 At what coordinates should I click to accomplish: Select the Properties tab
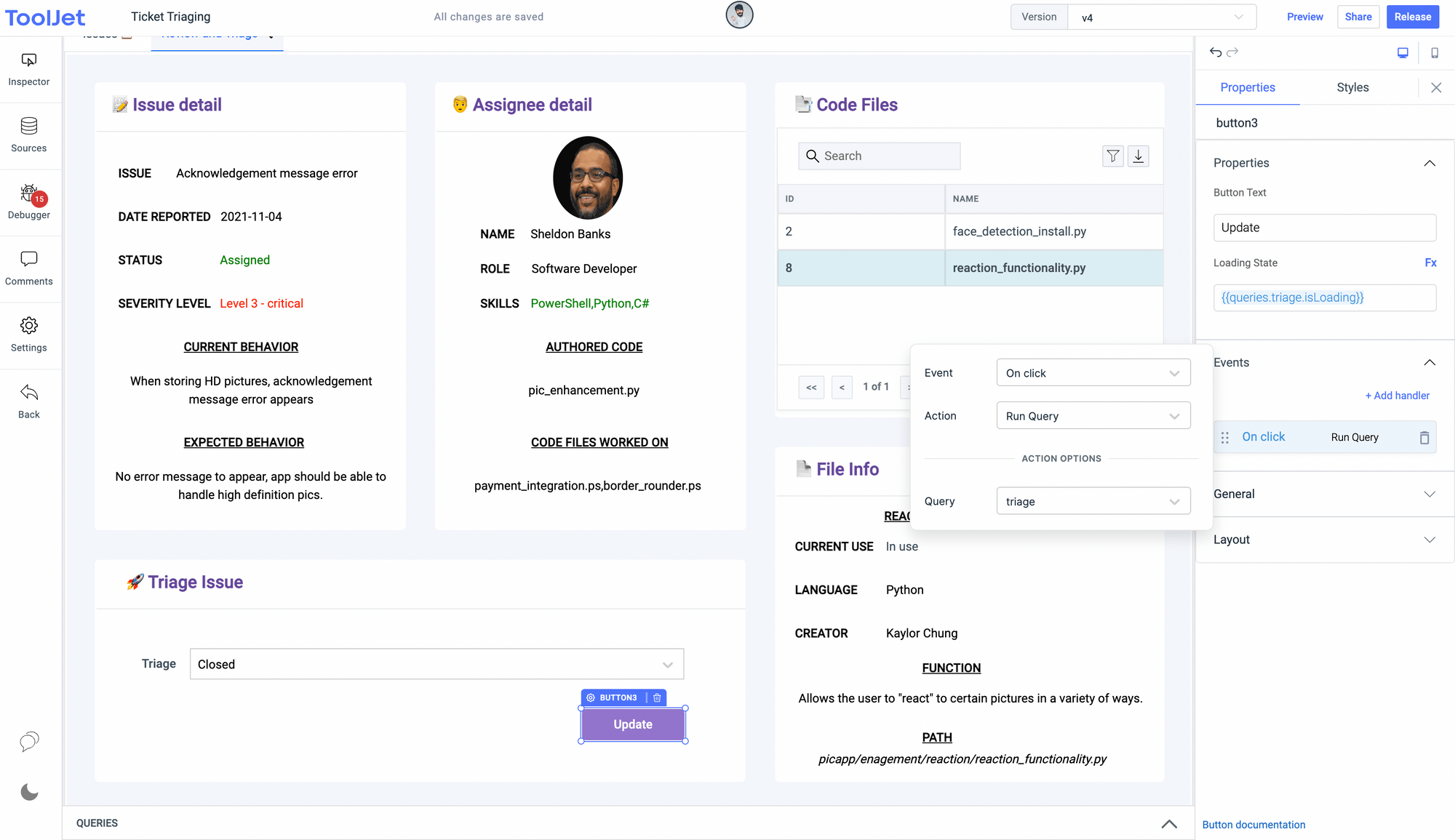(1248, 87)
